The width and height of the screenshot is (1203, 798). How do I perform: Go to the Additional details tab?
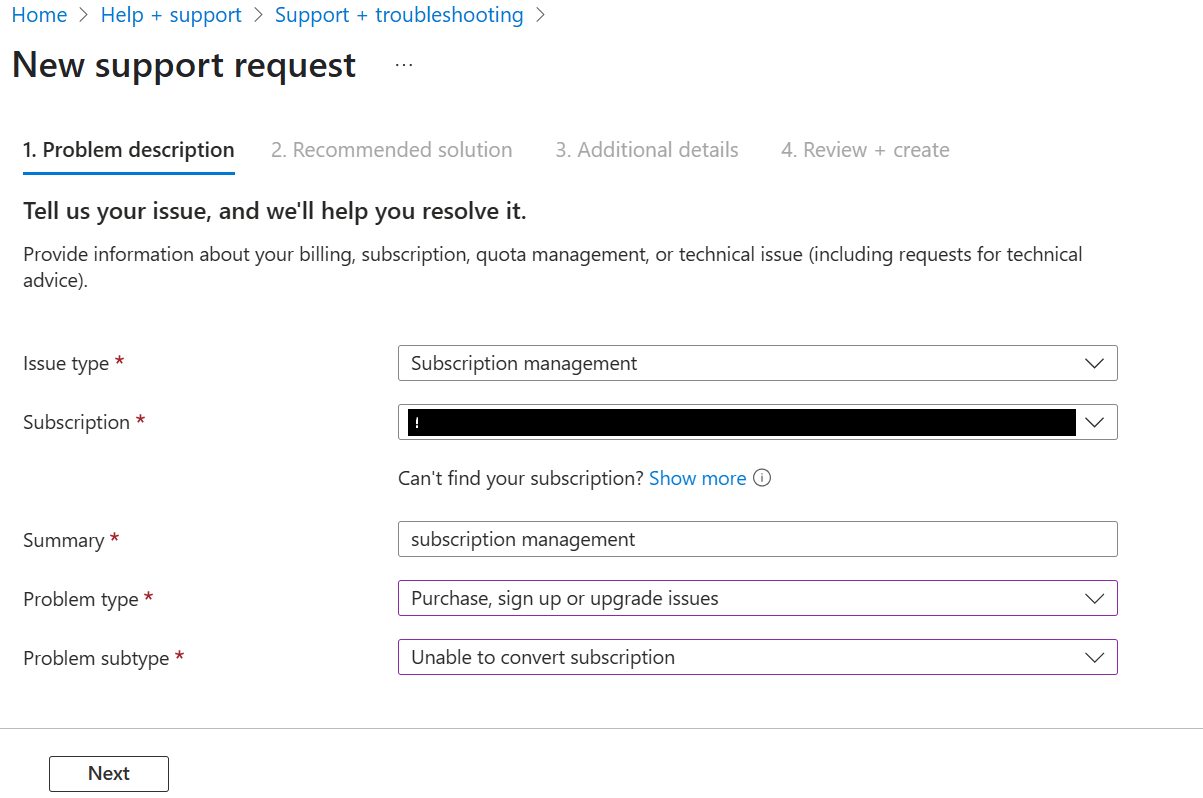[x=647, y=150]
